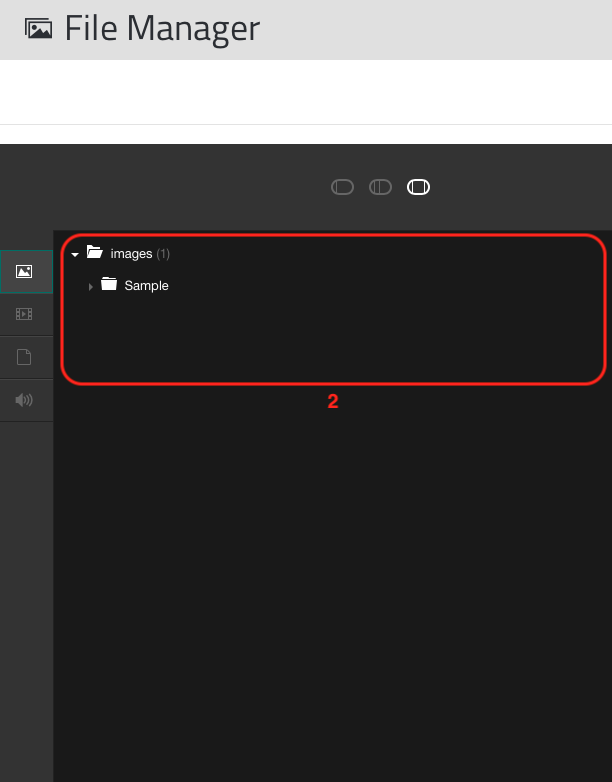Switch to the Videos media type tab
612x782 pixels.
tap(26, 314)
